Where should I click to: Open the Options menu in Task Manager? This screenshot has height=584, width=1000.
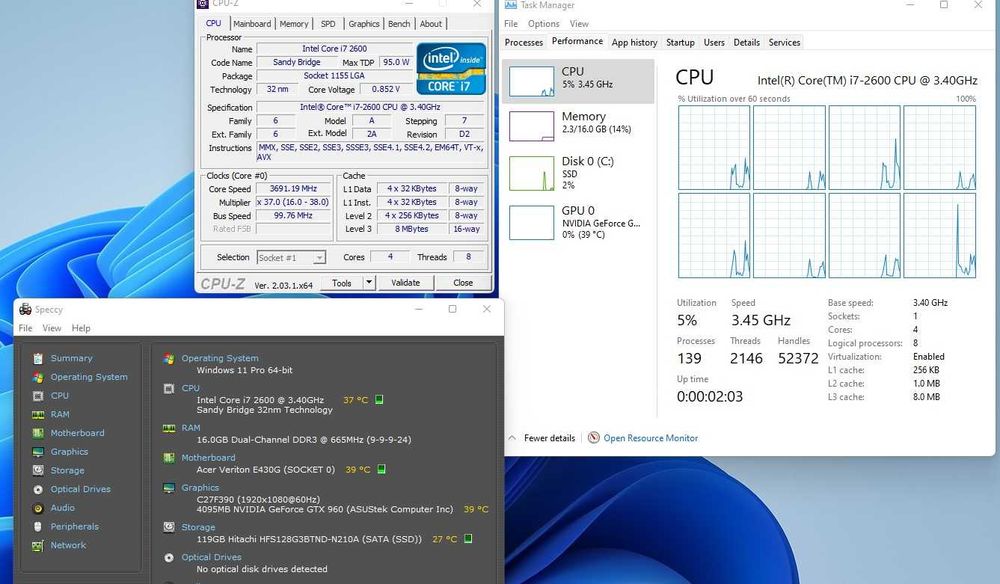(x=543, y=24)
